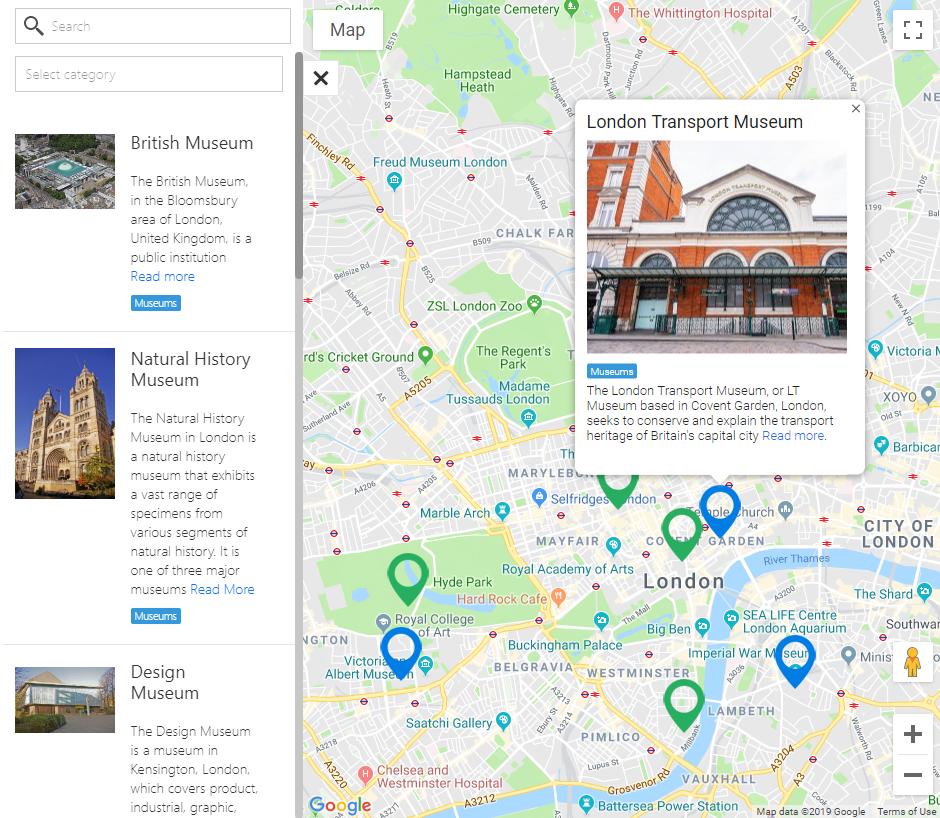Image resolution: width=940 pixels, height=818 pixels.
Task: Follow Read More under Natural History Museum
Action: [222, 590]
